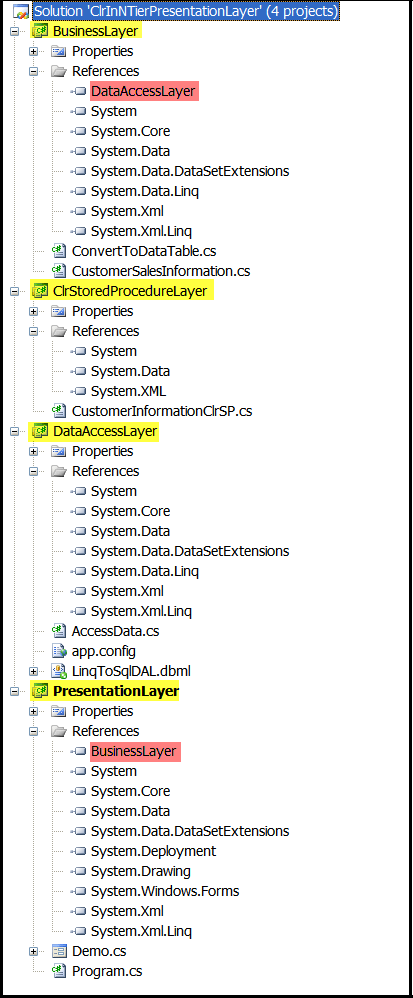
Task: Select the highlighted DataAccessLayer reference under BusinessLayer
Action: [x=143, y=91]
